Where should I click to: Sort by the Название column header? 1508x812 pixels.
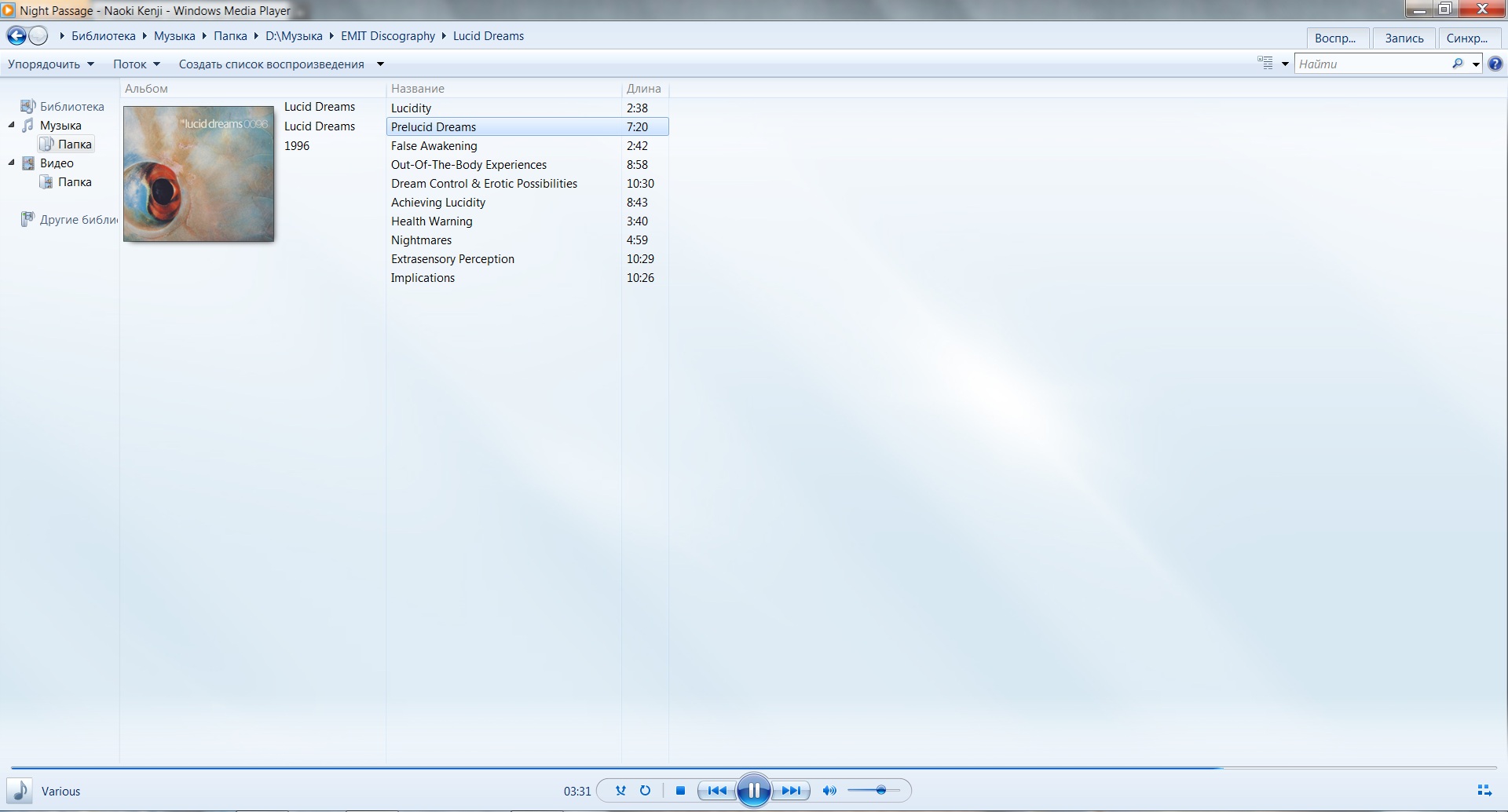tap(418, 89)
